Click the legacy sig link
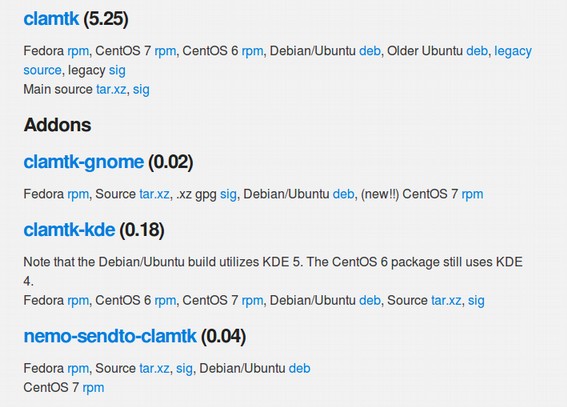Image resolution: width=567 pixels, height=407 pixels. pos(117,70)
